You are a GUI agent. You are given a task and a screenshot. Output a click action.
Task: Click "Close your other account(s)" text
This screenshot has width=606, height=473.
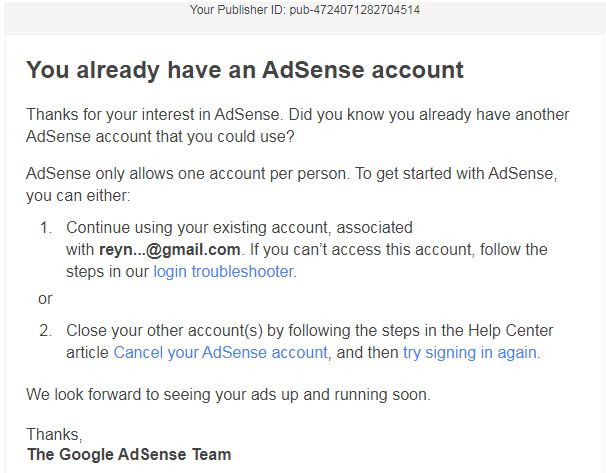160,330
